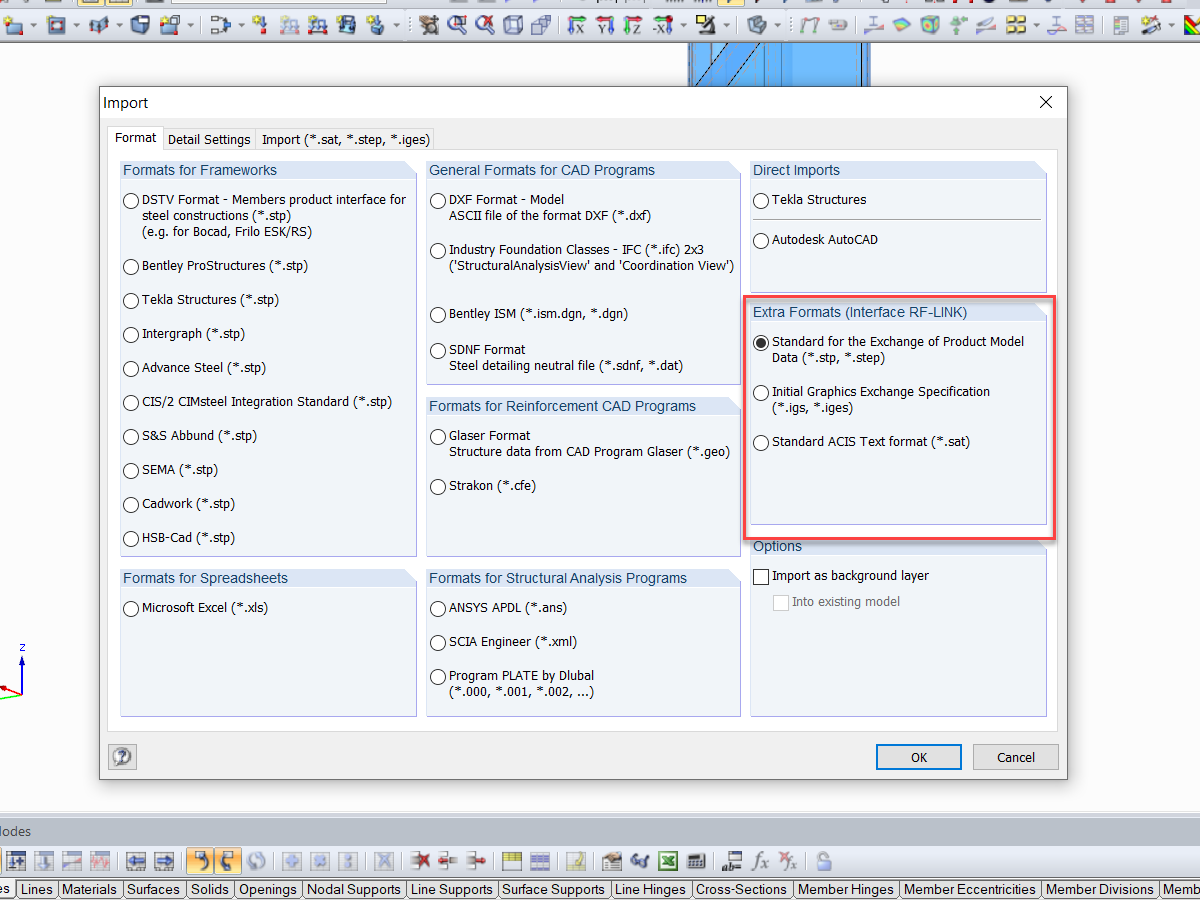Open the Cross-Sections table tab

tap(742, 889)
